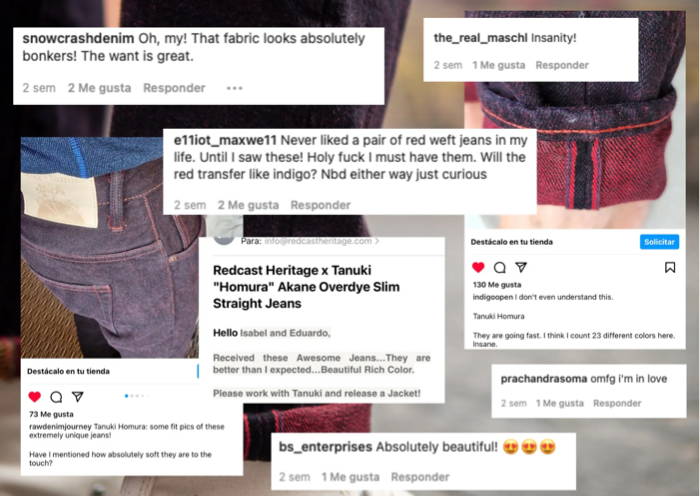The image size is (700, 496).
Task: Reply to prachandrasoma's comment
Action: coord(617,403)
